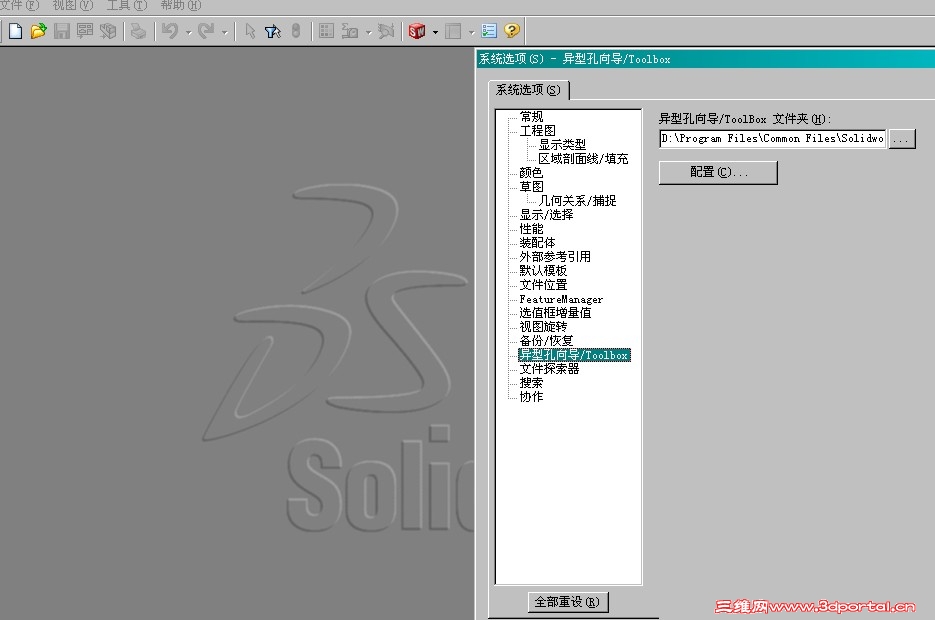Click the red SolidWorks SW cube icon
The image size is (935, 620).
(x=417, y=31)
